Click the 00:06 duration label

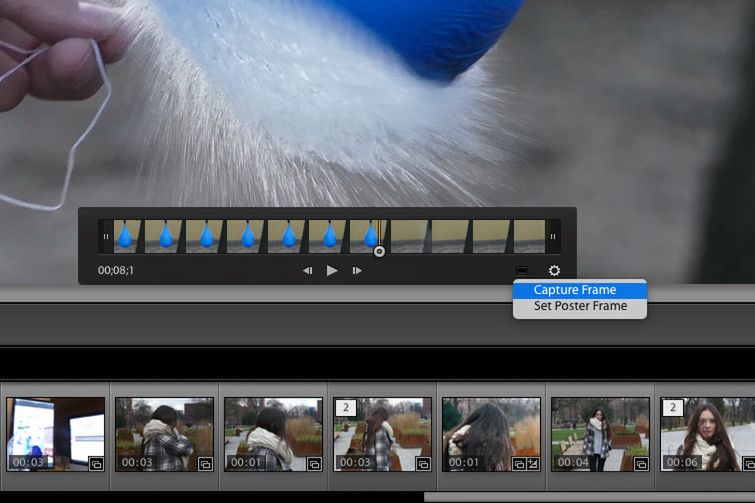point(682,463)
